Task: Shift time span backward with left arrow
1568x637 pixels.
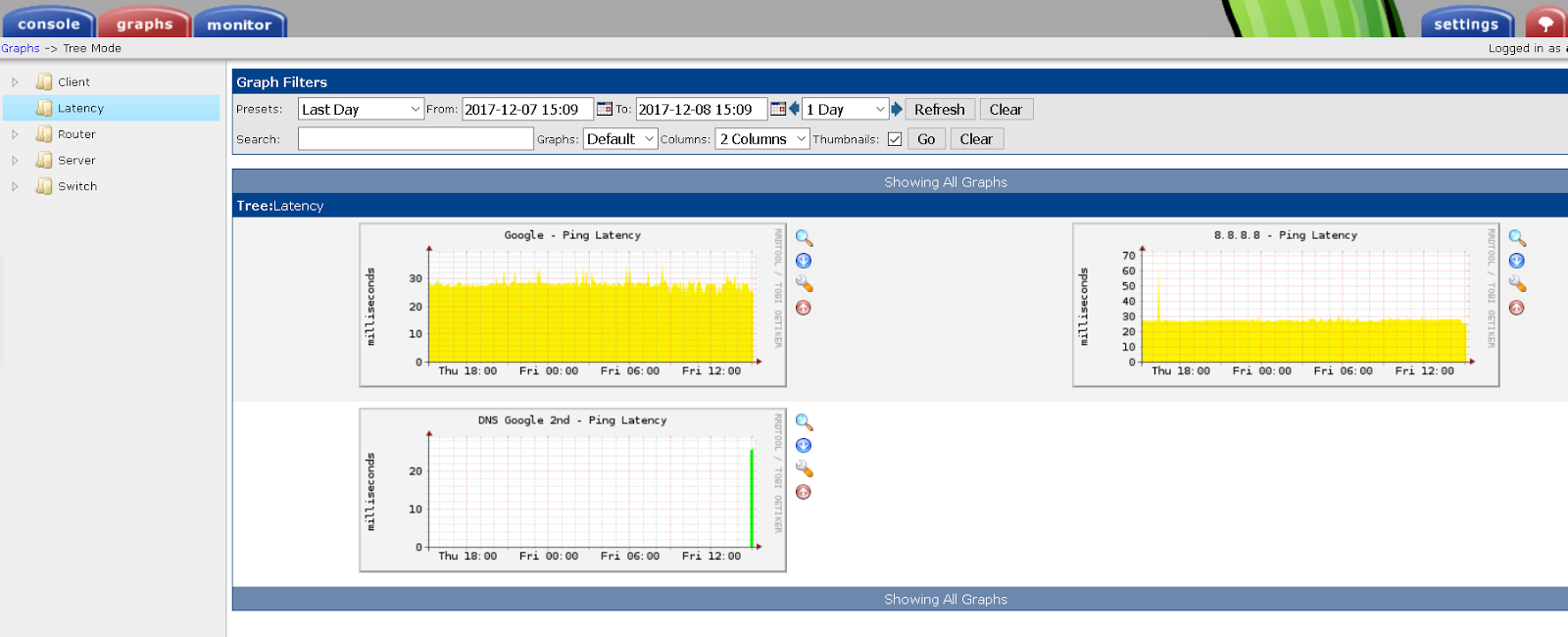Action: pyautogui.click(x=794, y=109)
